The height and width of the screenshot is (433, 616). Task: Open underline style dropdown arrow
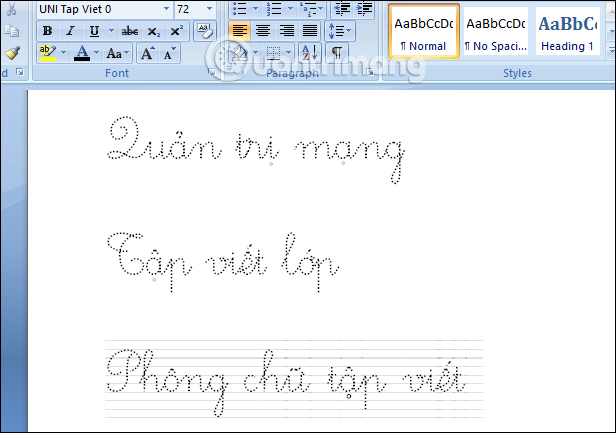coord(112,31)
